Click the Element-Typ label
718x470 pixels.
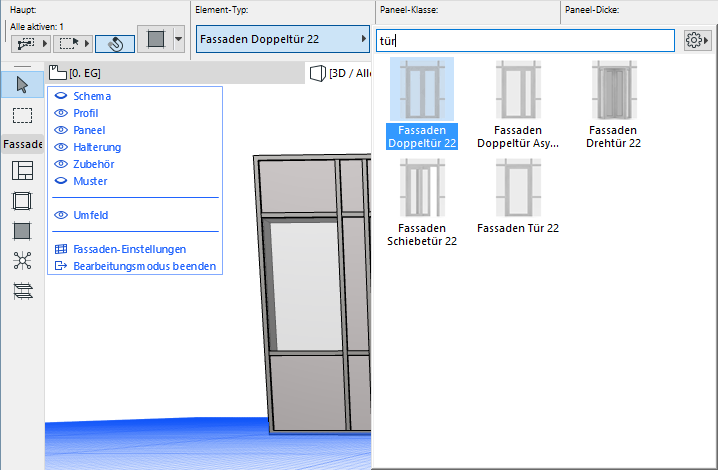(x=222, y=10)
